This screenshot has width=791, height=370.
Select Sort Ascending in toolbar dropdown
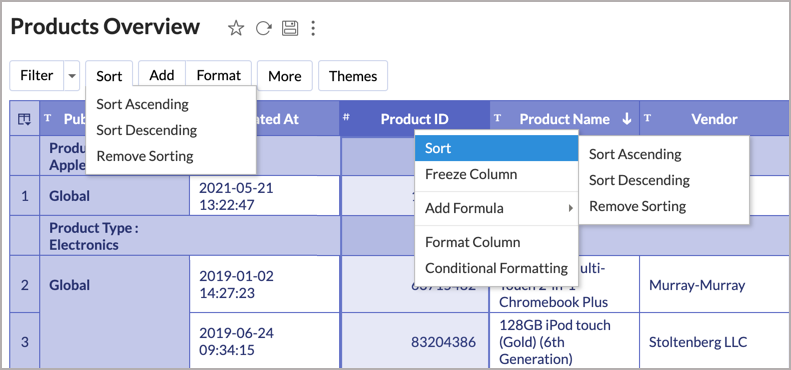(143, 104)
